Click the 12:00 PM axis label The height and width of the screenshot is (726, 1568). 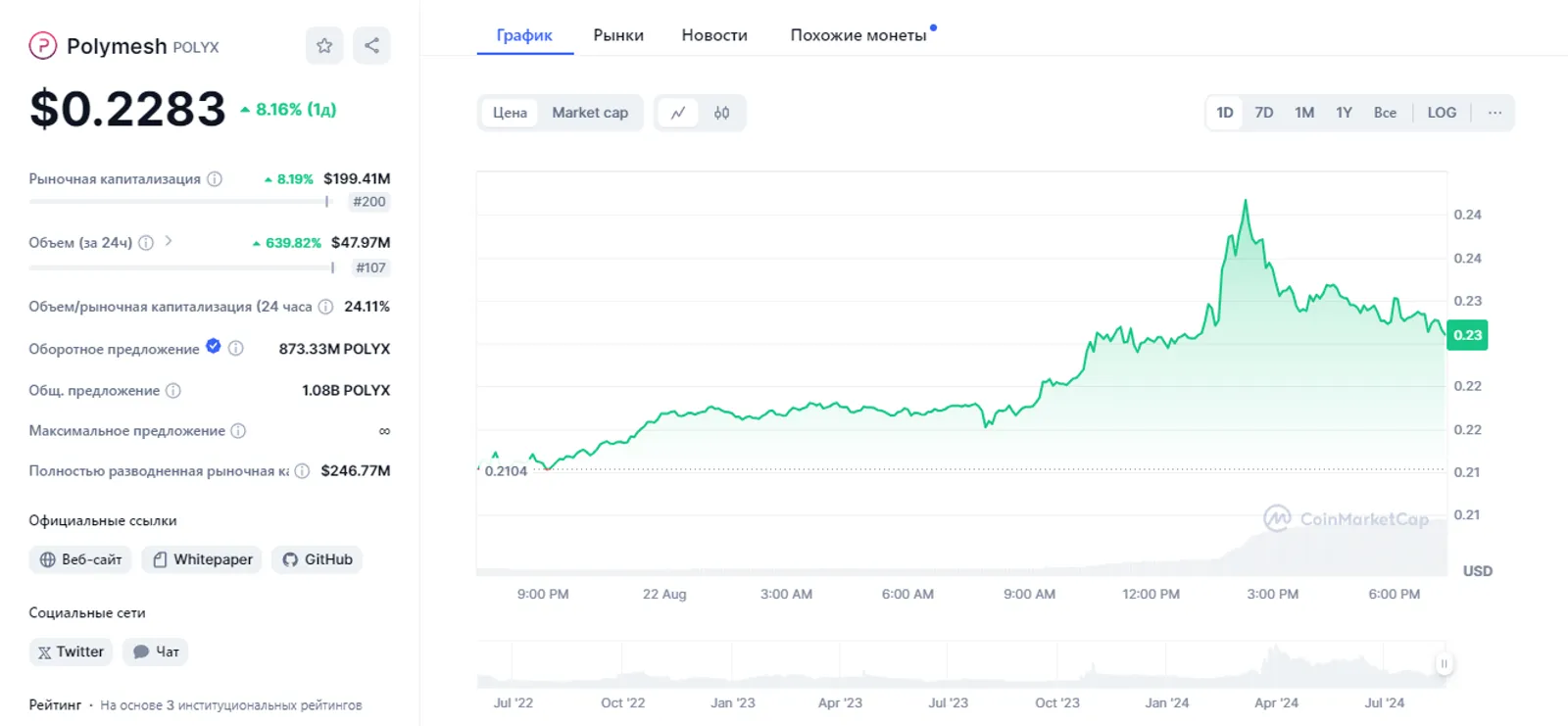(x=1151, y=595)
